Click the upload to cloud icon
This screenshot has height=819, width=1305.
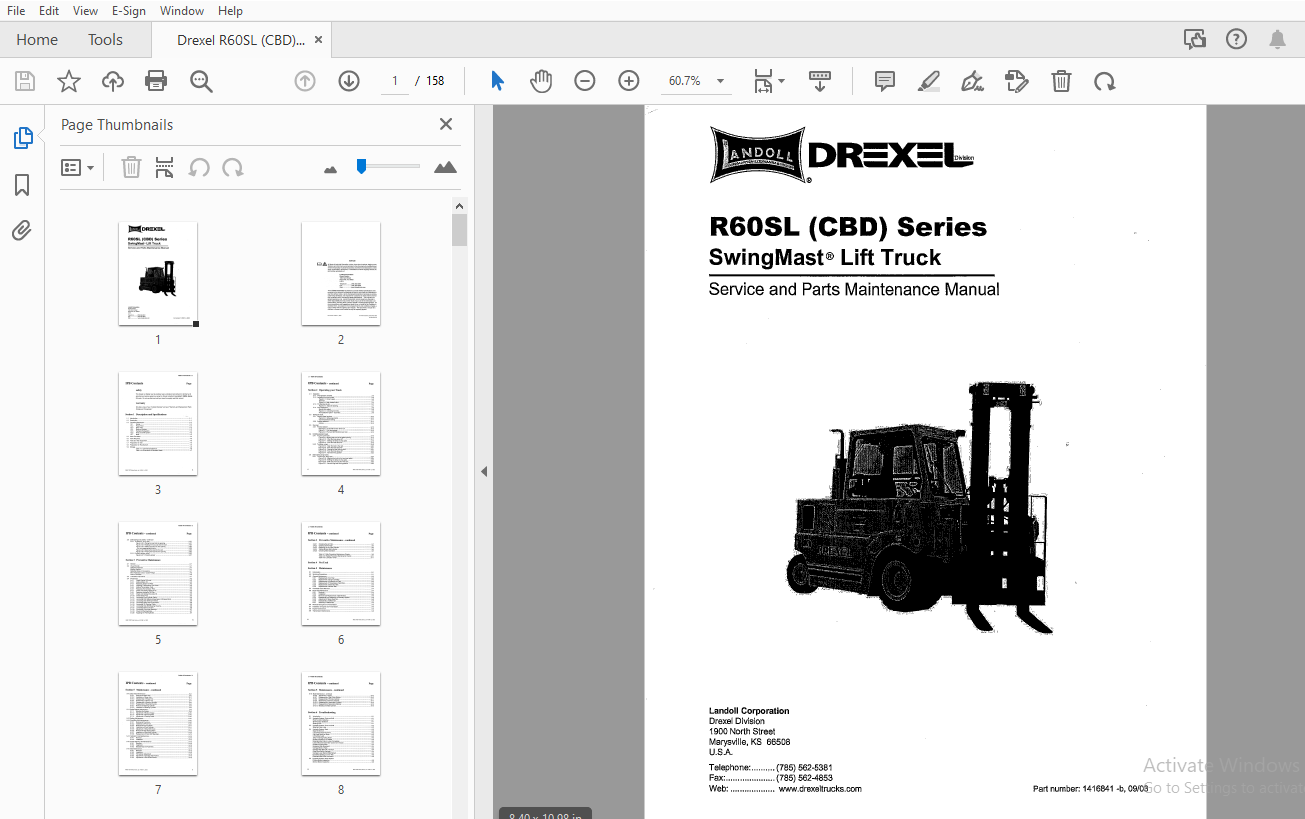pyautogui.click(x=113, y=81)
